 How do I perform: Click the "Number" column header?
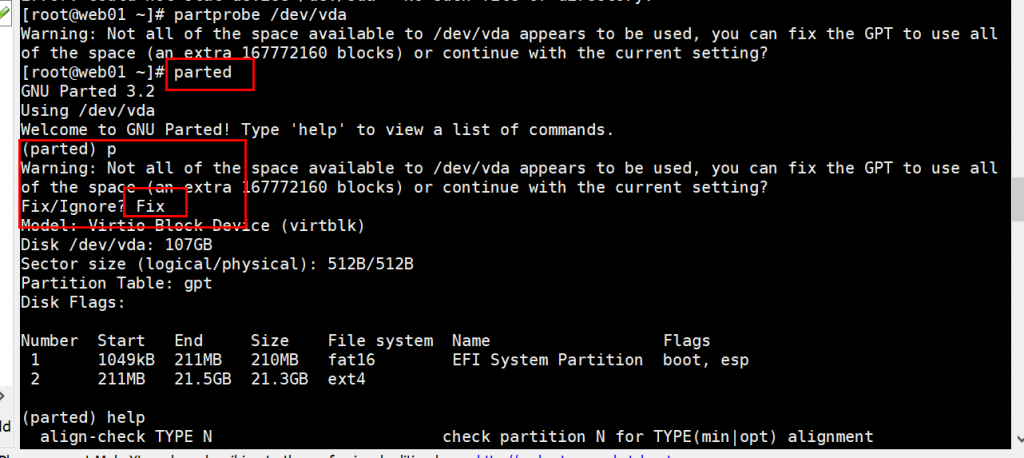pyautogui.click(x=50, y=340)
